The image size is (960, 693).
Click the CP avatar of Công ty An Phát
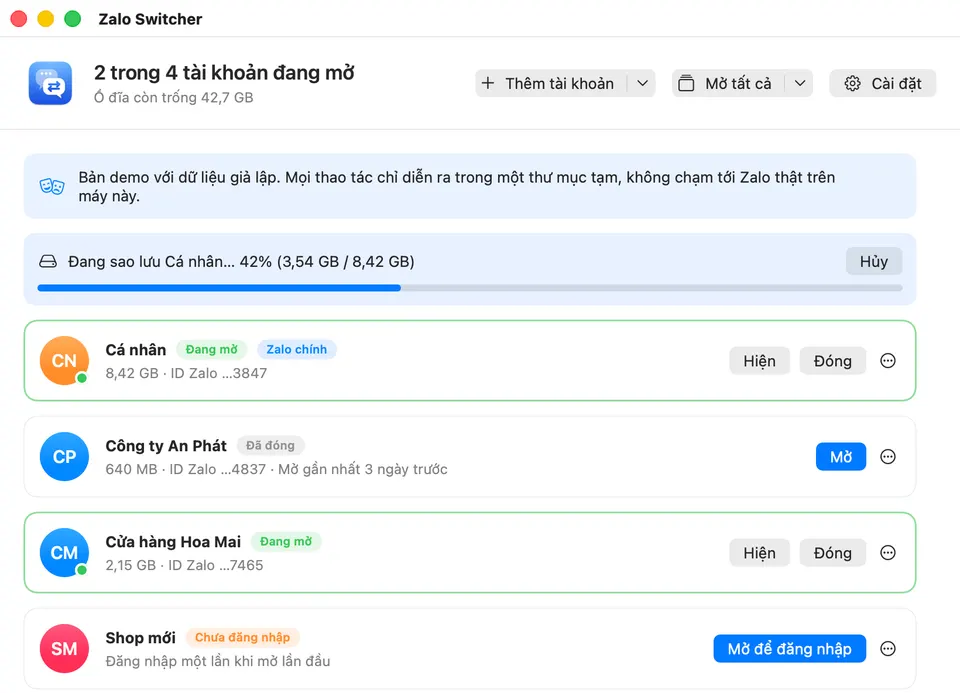[64, 457]
